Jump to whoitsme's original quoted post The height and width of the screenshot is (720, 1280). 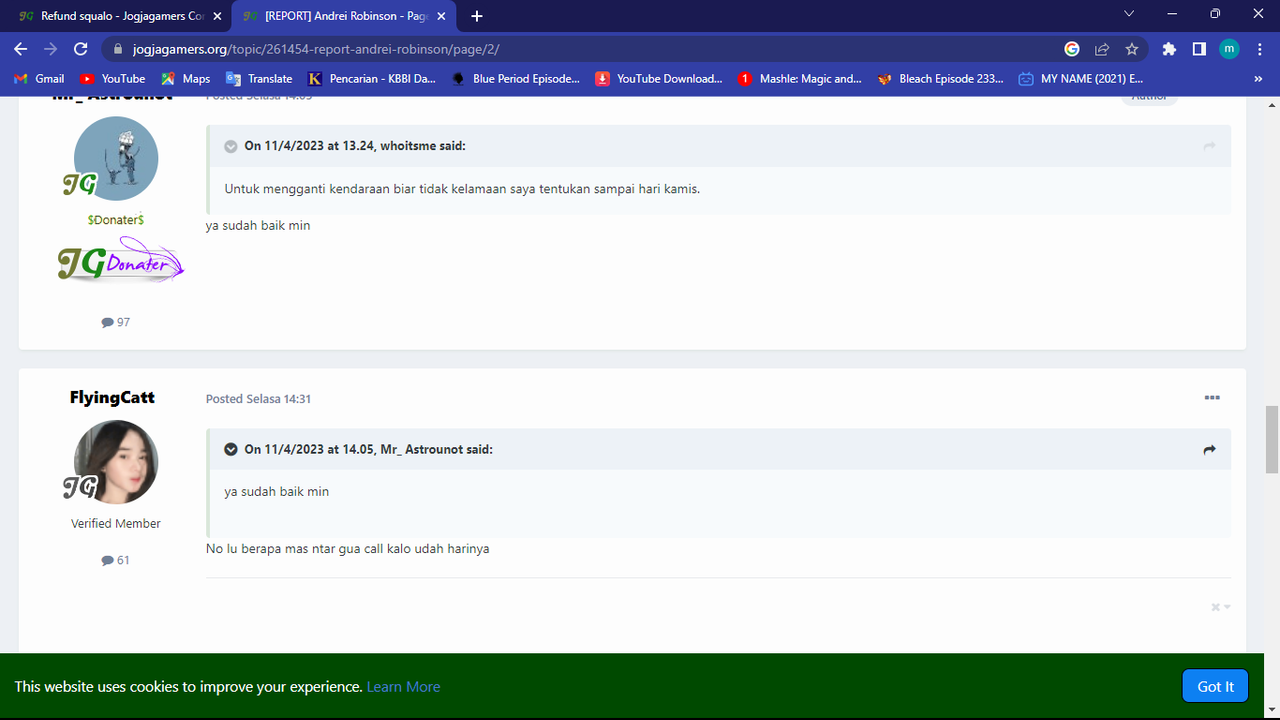point(1210,146)
